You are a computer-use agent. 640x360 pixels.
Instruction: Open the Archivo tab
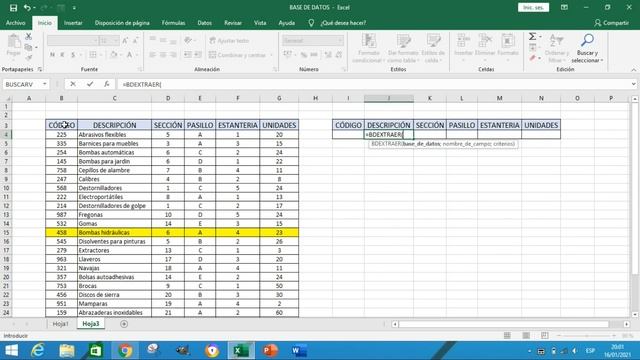[x=16, y=23]
